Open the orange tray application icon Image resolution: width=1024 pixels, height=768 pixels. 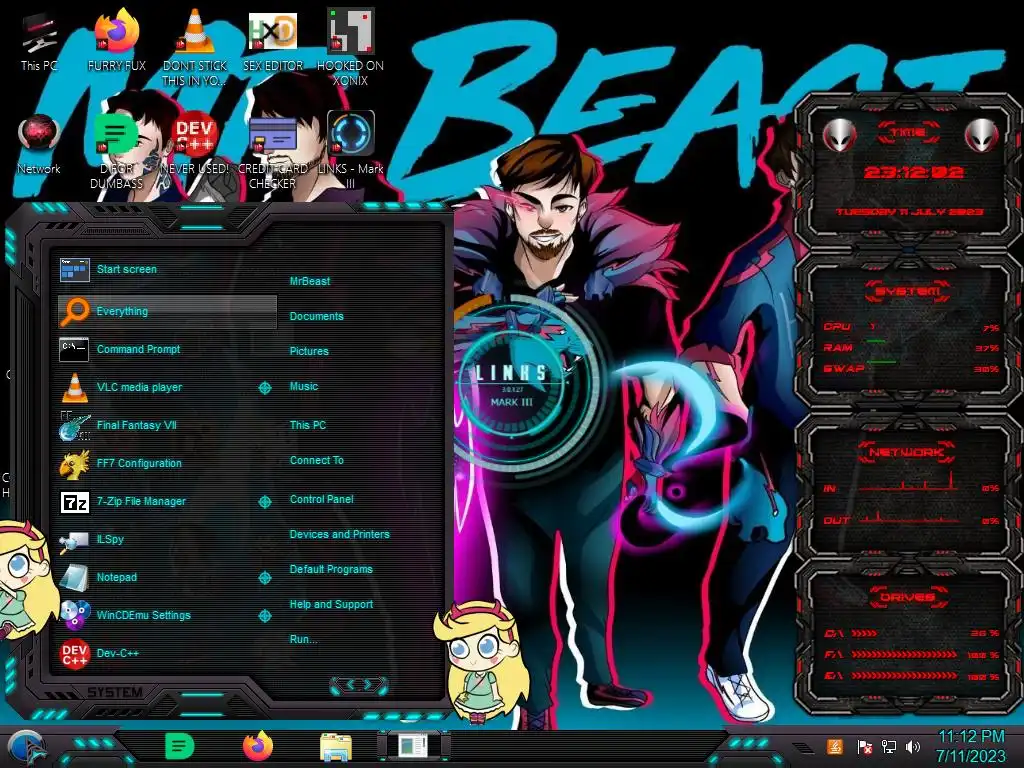click(x=835, y=746)
